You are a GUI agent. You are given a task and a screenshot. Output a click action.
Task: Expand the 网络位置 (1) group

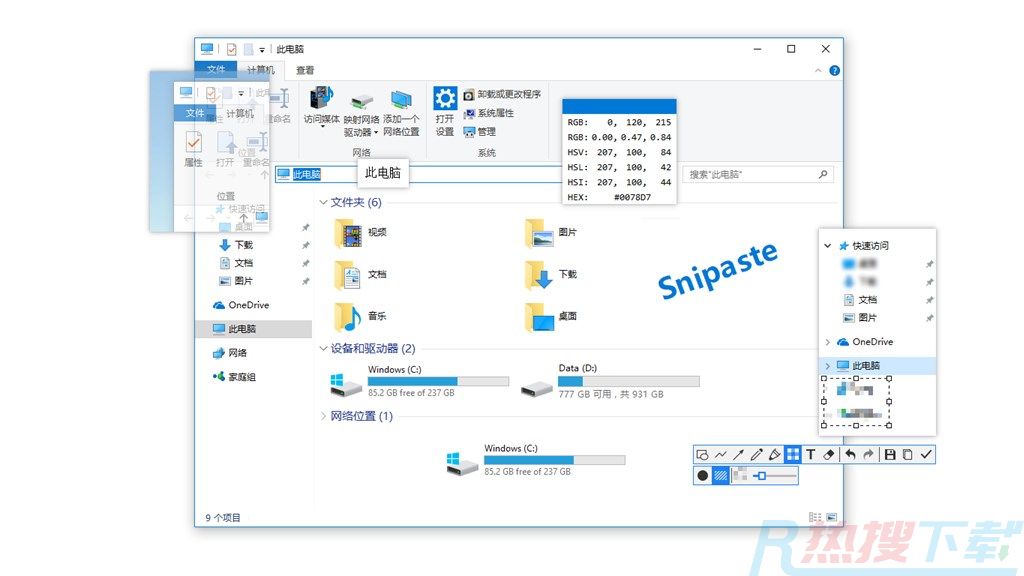(323, 416)
